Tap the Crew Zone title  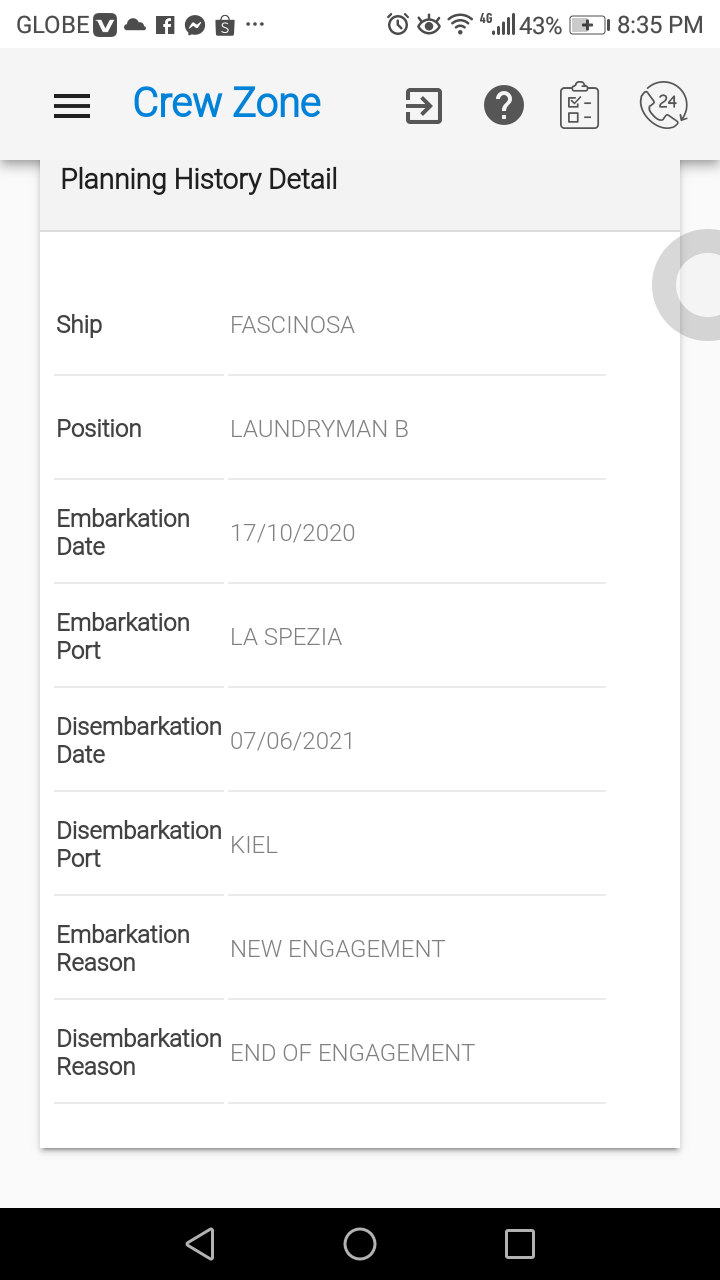click(227, 103)
